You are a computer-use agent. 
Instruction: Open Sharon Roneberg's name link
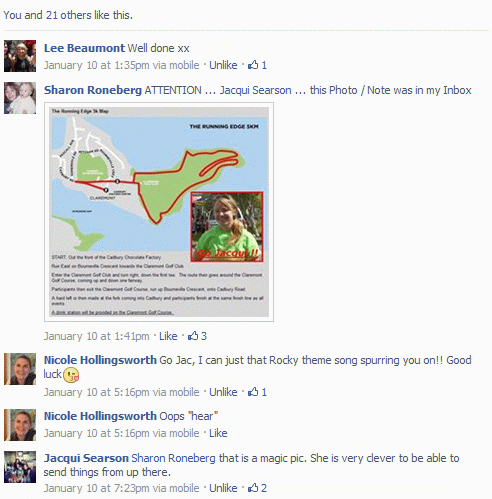pos(93,90)
